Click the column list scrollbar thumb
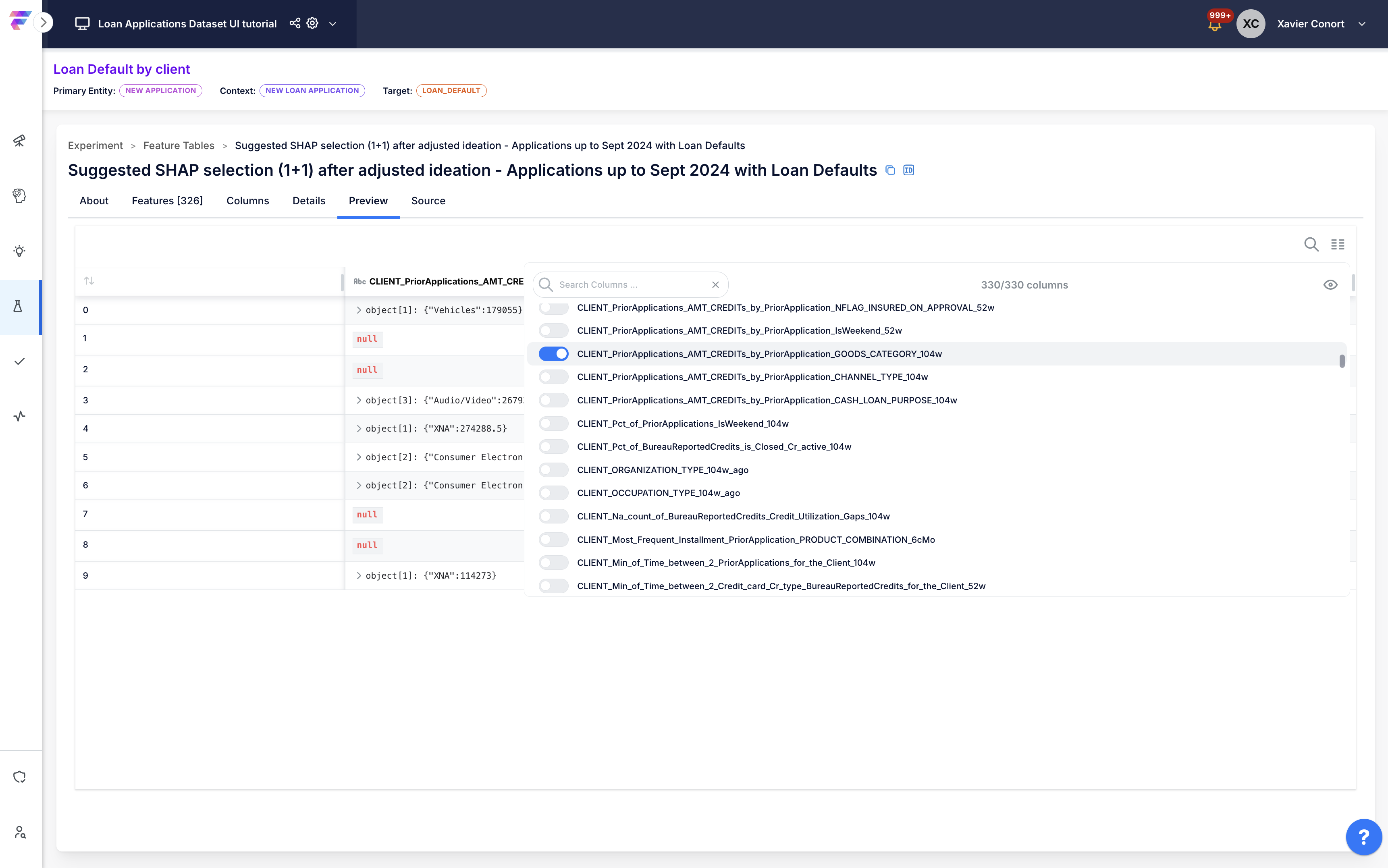 point(1342,361)
